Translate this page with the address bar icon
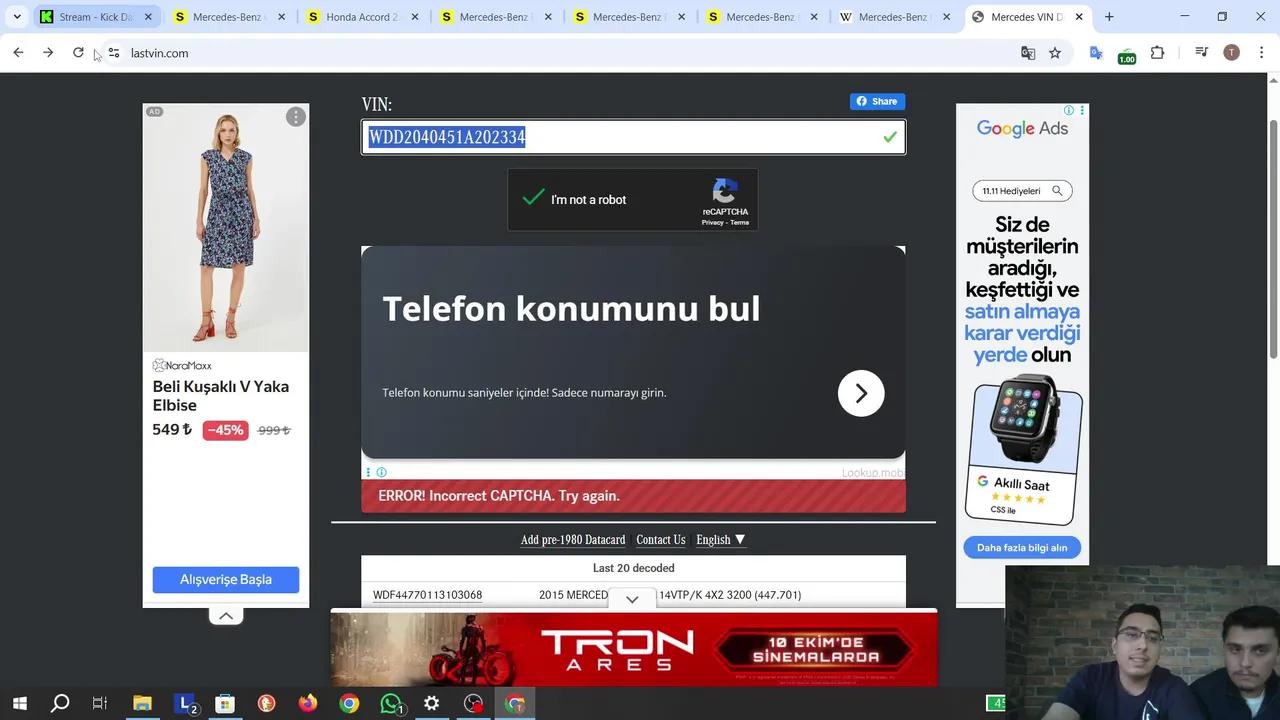Viewport: 1280px width, 720px height. tap(1028, 53)
